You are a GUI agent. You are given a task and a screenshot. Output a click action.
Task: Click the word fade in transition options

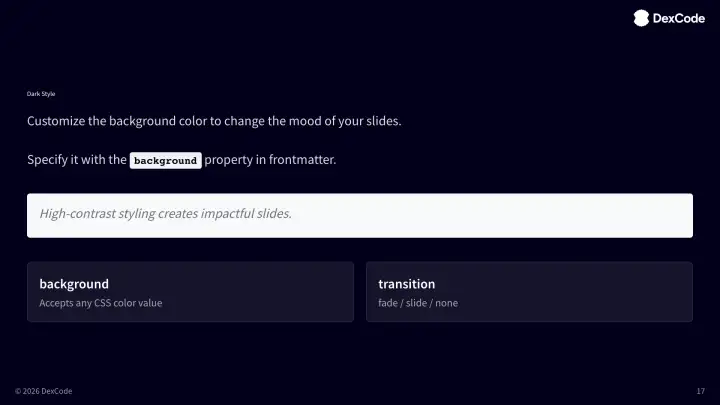pos(388,303)
